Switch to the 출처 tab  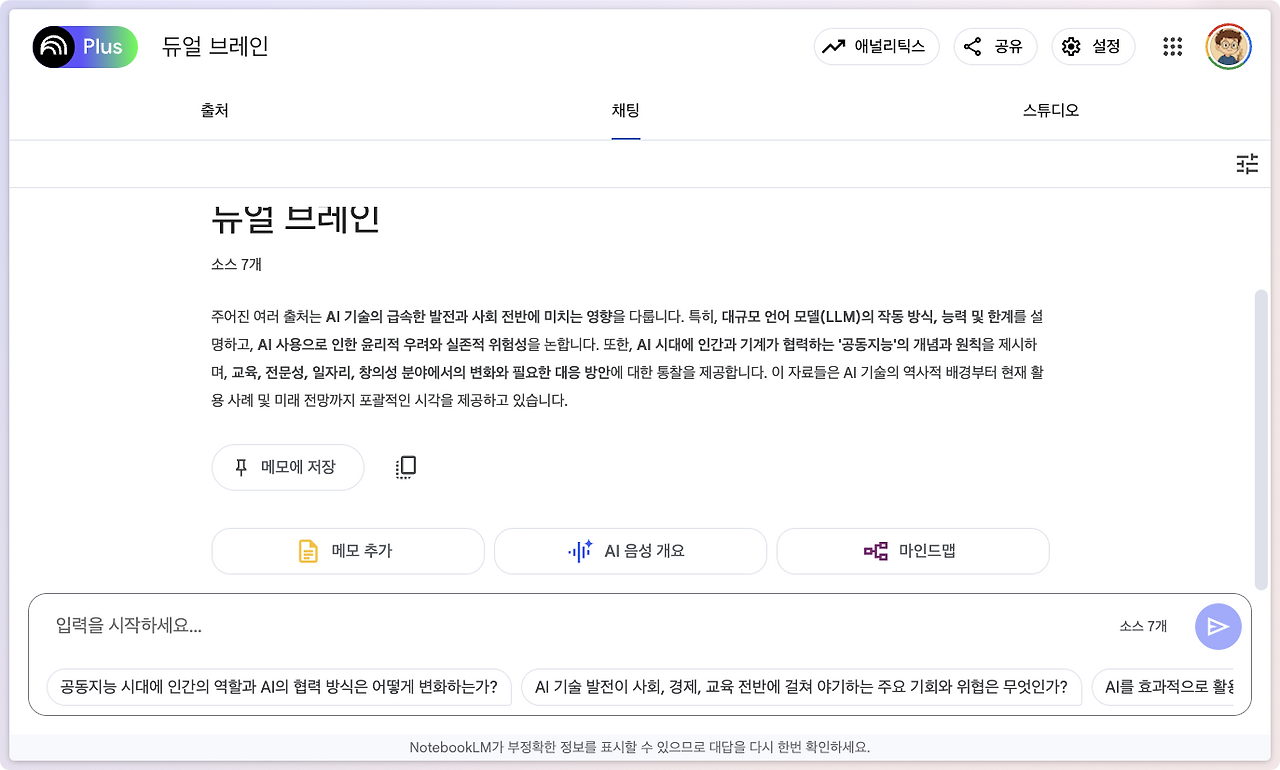pyautogui.click(x=215, y=110)
